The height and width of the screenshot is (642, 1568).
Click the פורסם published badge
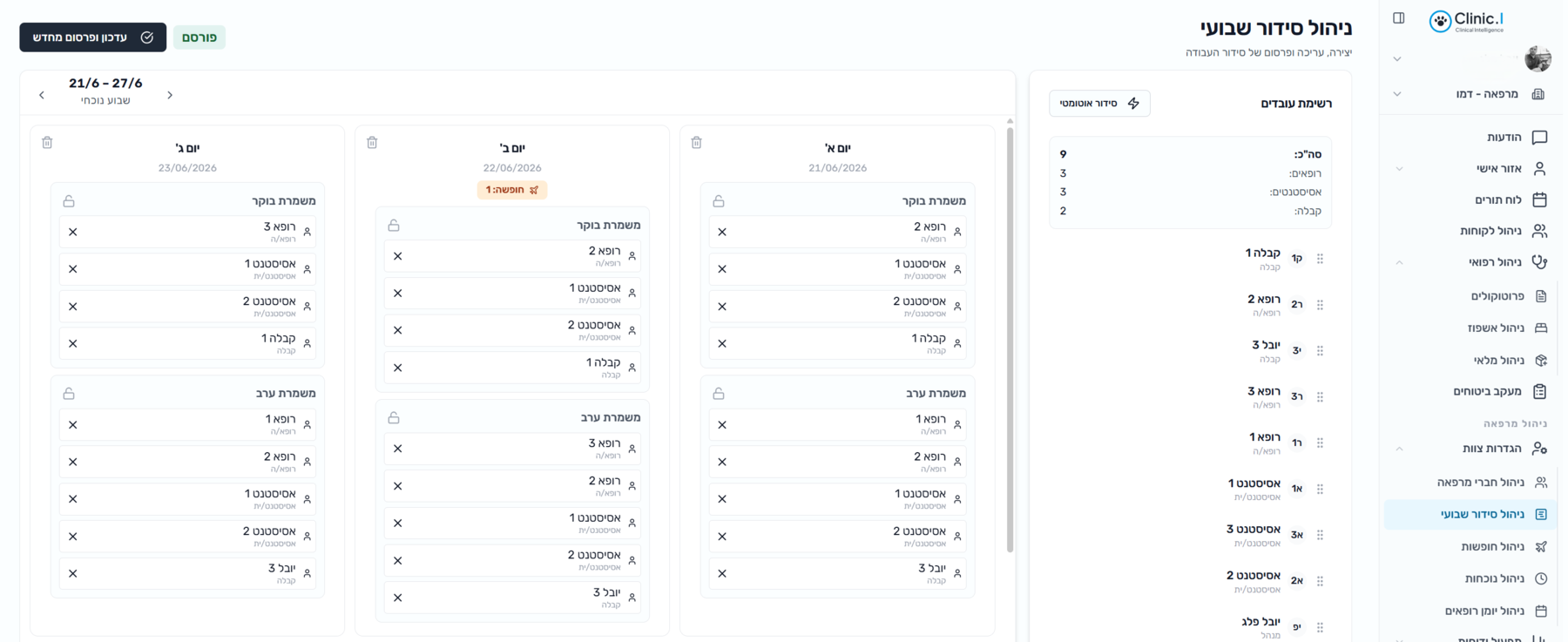point(199,37)
